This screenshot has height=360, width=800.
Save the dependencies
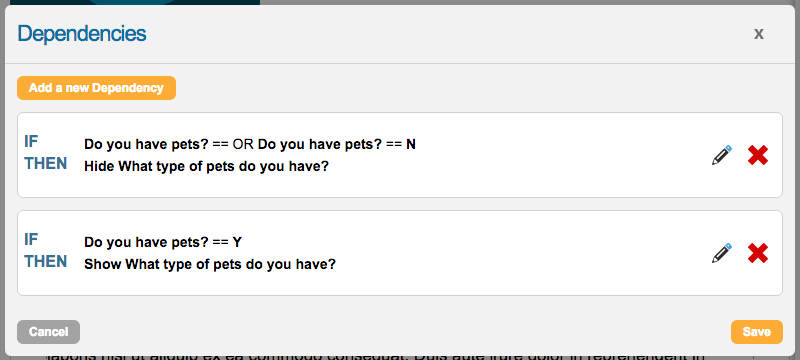(x=757, y=332)
